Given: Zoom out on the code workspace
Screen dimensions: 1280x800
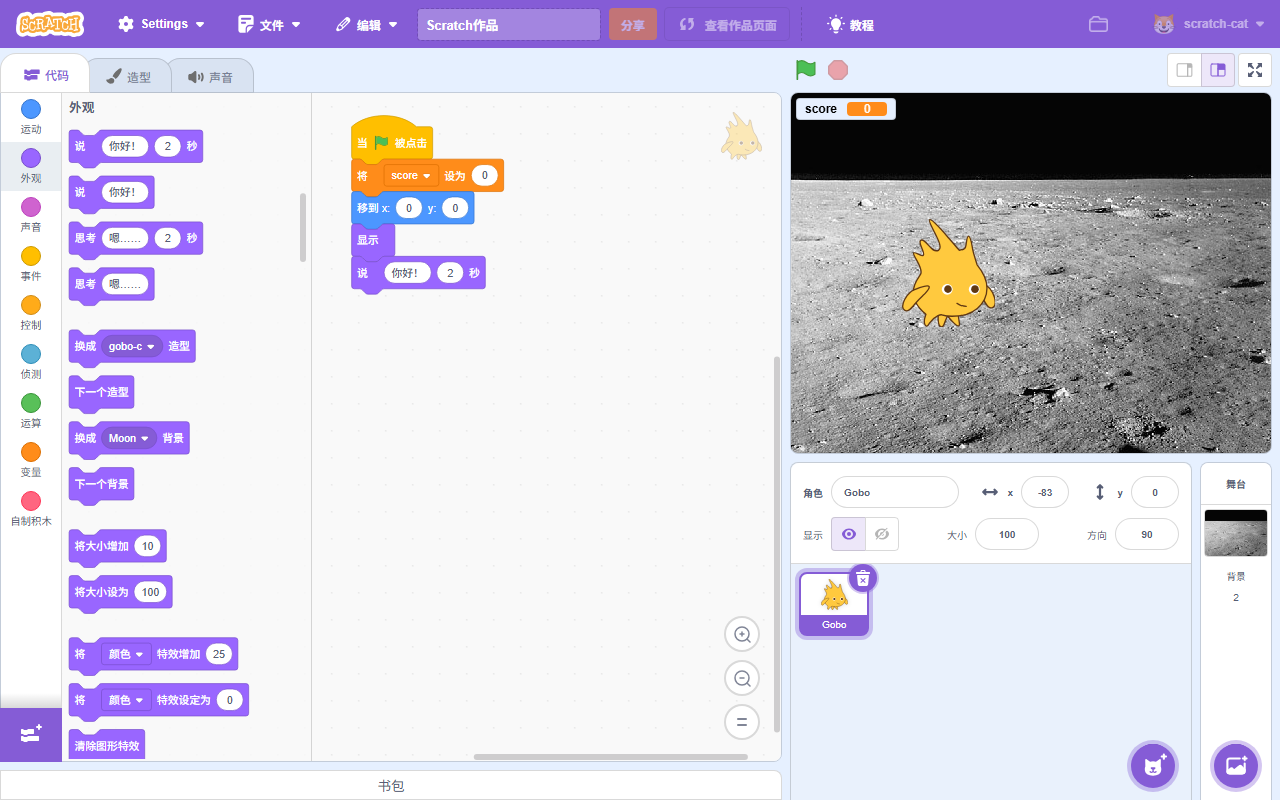Looking at the screenshot, I should (x=742, y=678).
